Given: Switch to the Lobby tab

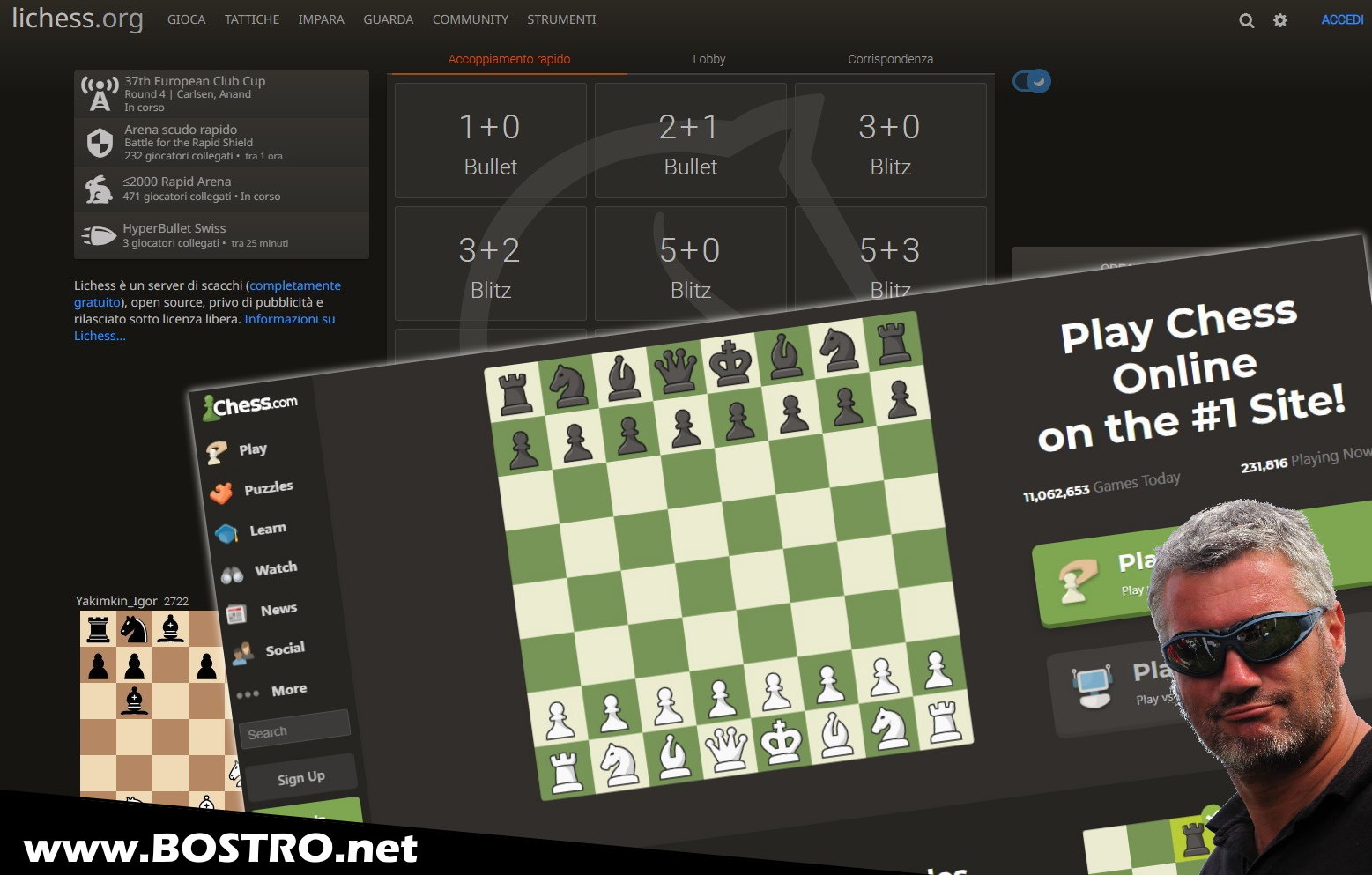Looking at the screenshot, I should [709, 59].
